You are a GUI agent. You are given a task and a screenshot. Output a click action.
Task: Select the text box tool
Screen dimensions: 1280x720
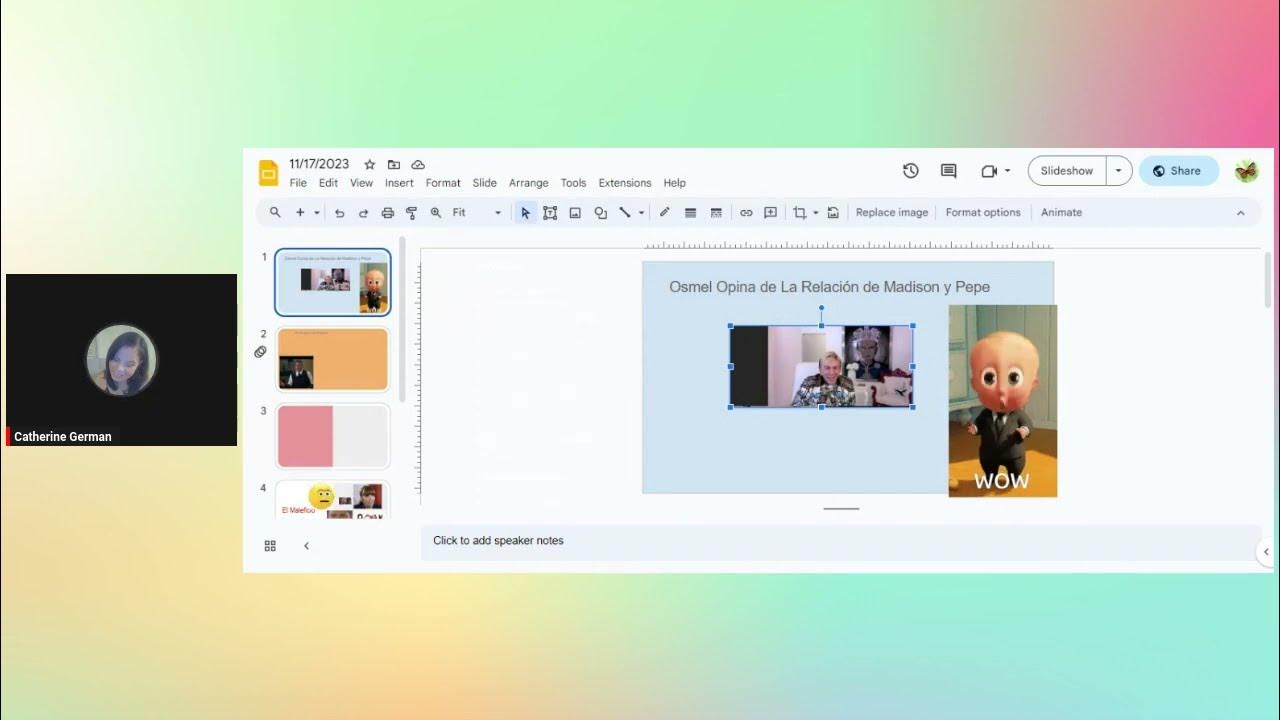pos(549,212)
